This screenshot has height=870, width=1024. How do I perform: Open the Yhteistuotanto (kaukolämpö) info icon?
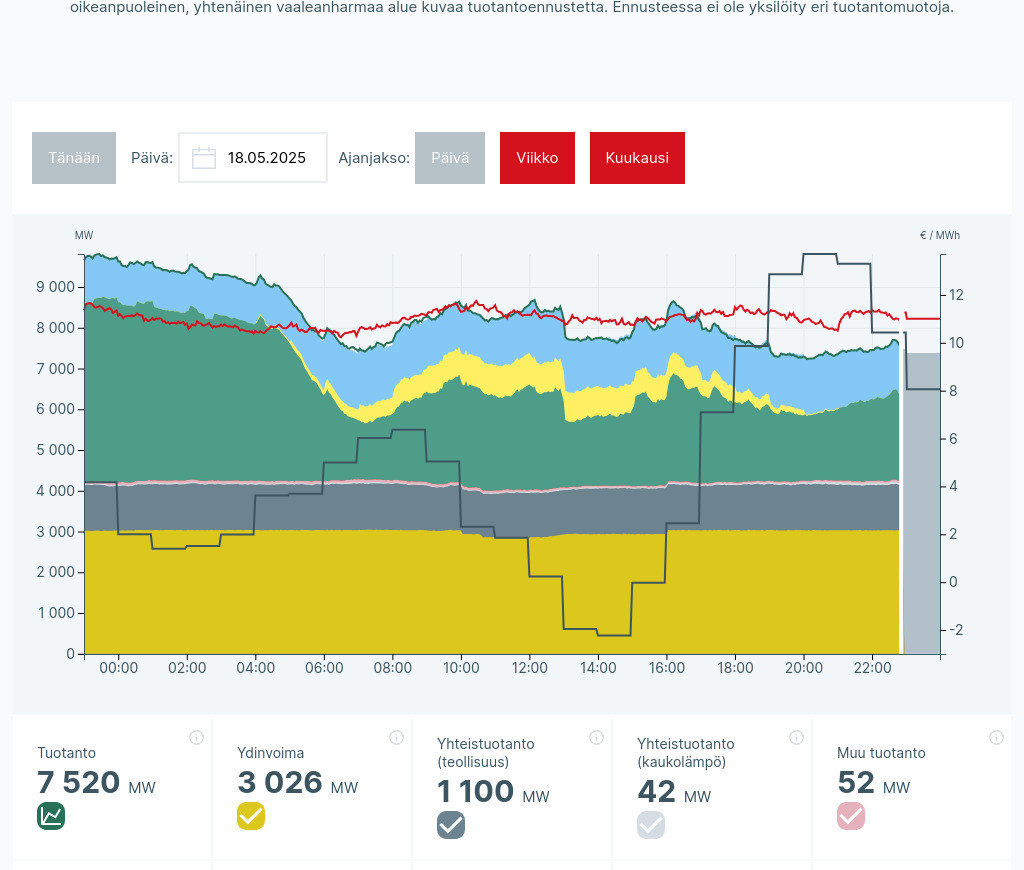coord(796,738)
